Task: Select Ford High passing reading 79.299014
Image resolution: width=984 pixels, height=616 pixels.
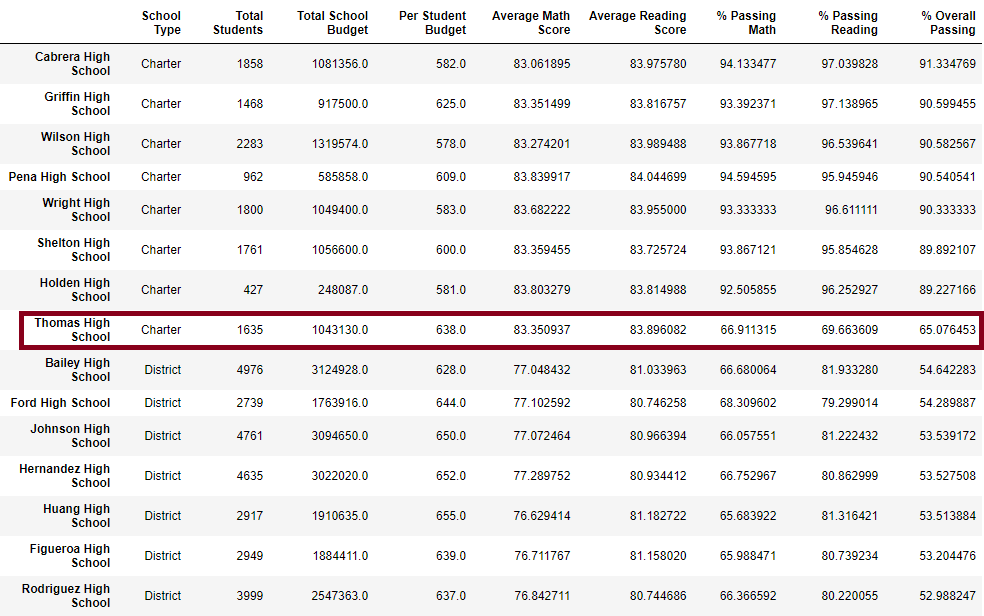Action: [x=850, y=403]
